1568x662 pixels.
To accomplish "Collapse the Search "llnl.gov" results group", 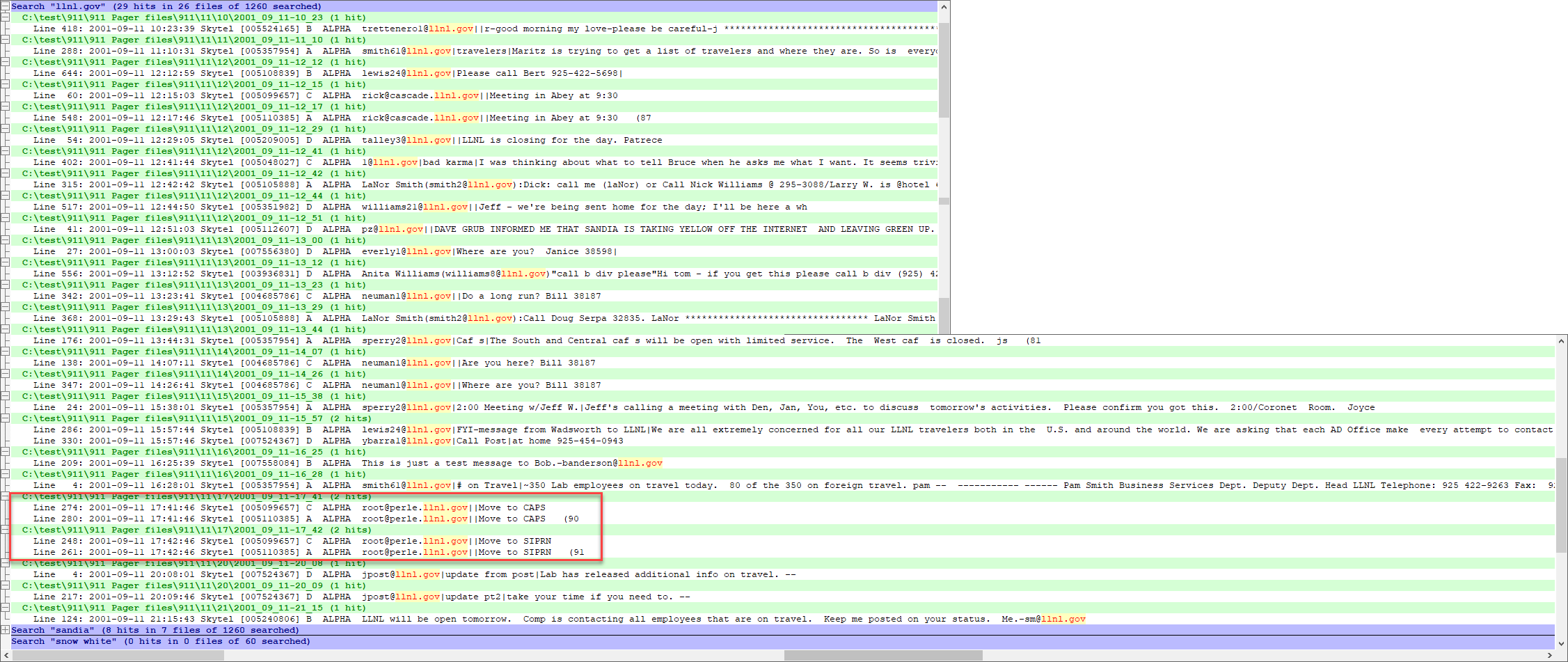I will coord(5,6).
